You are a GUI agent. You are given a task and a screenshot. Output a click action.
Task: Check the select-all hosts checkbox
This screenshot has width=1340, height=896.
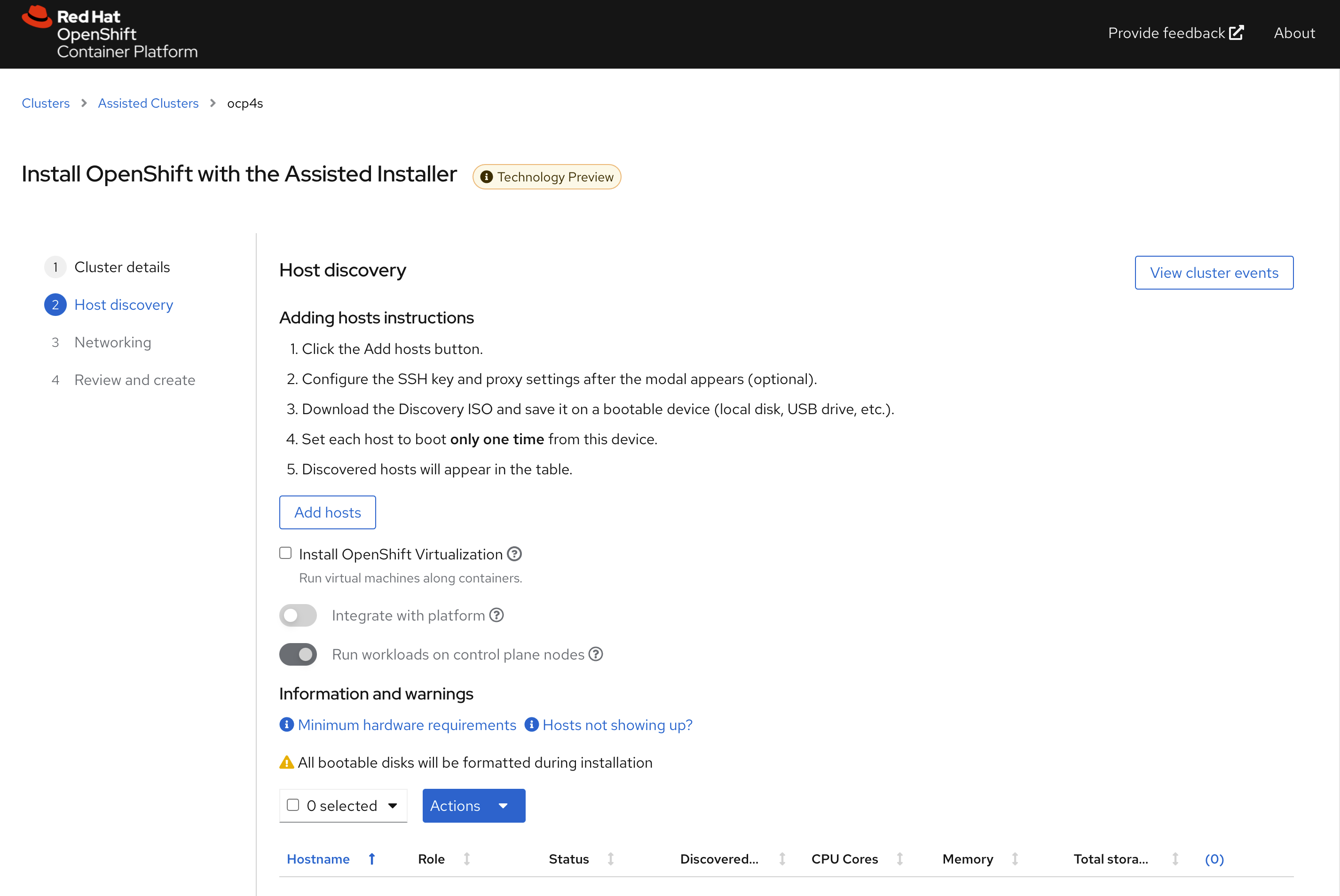tap(293, 805)
